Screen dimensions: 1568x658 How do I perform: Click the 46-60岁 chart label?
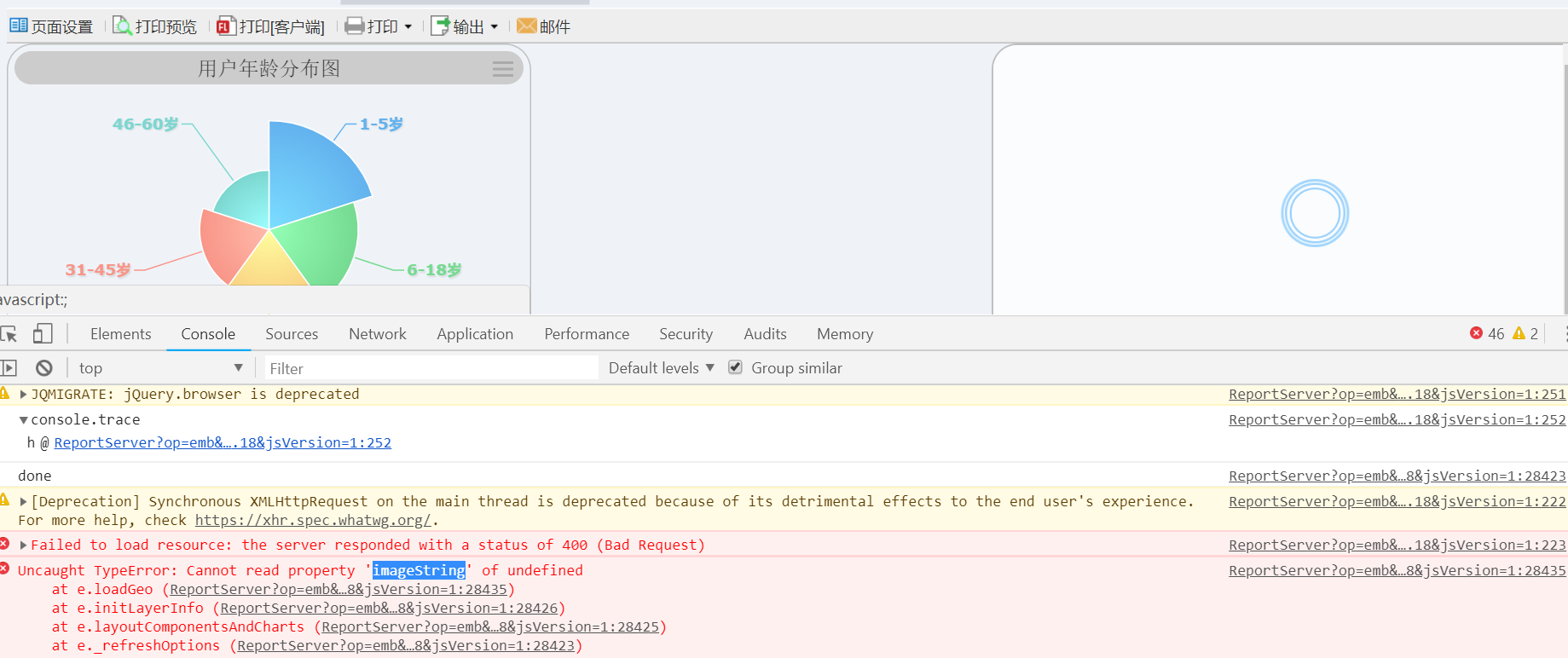click(x=146, y=124)
